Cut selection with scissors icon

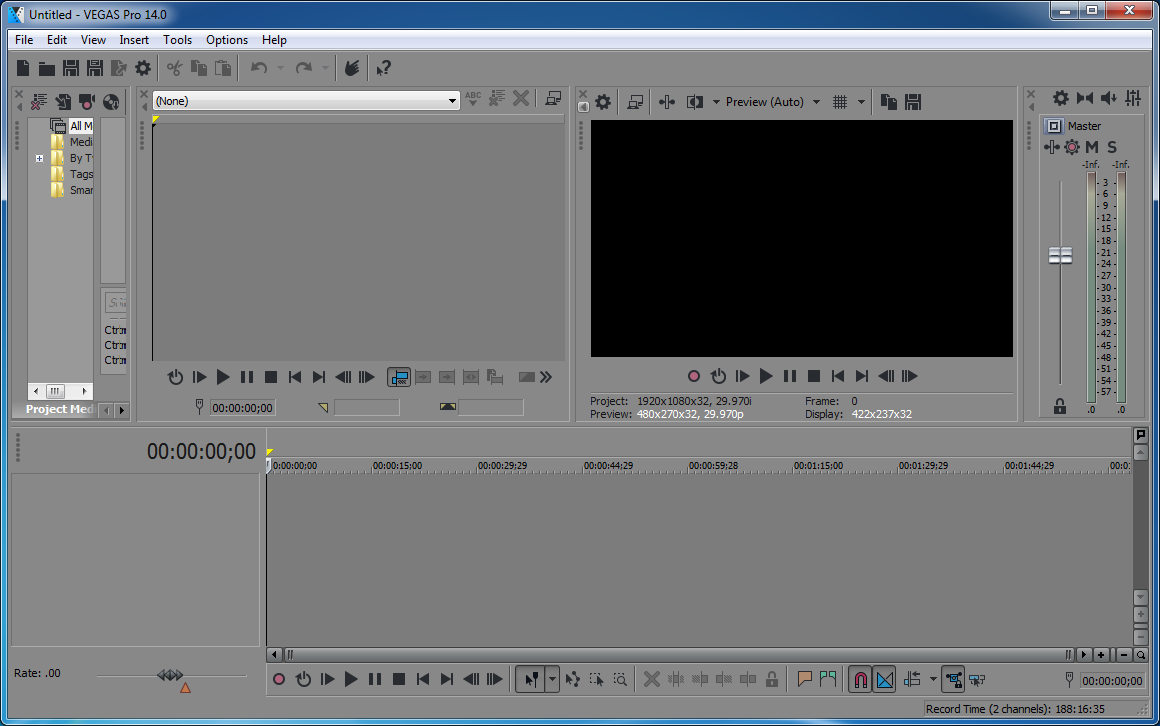[175, 68]
